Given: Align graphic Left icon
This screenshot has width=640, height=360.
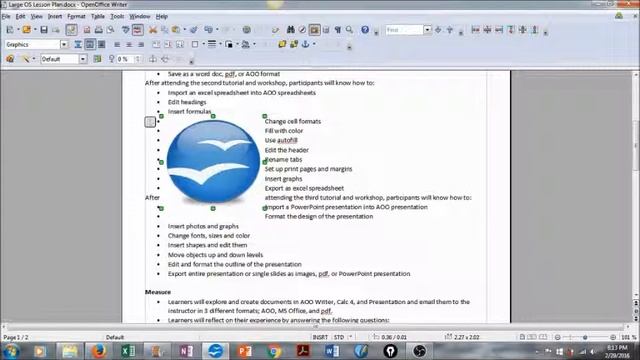Looking at the screenshot, I should [117, 44].
